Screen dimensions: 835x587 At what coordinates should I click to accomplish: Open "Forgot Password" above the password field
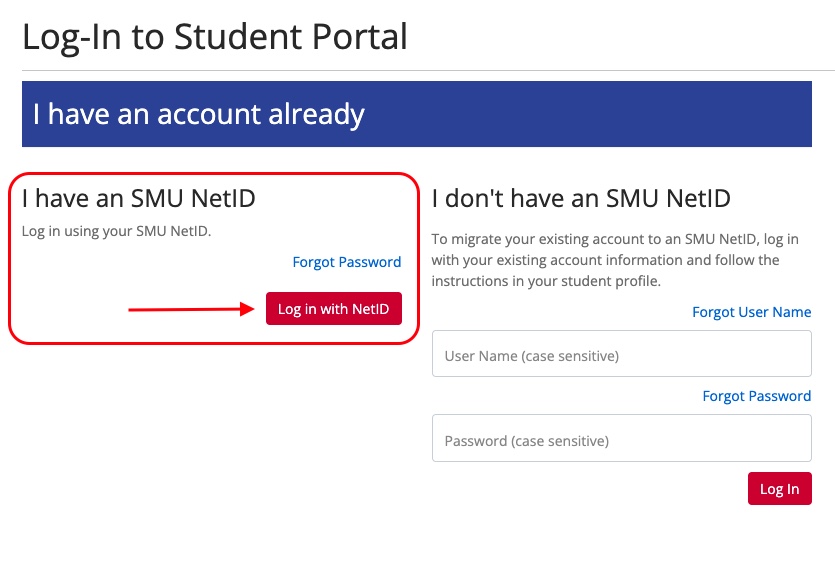click(x=756, y=396)
